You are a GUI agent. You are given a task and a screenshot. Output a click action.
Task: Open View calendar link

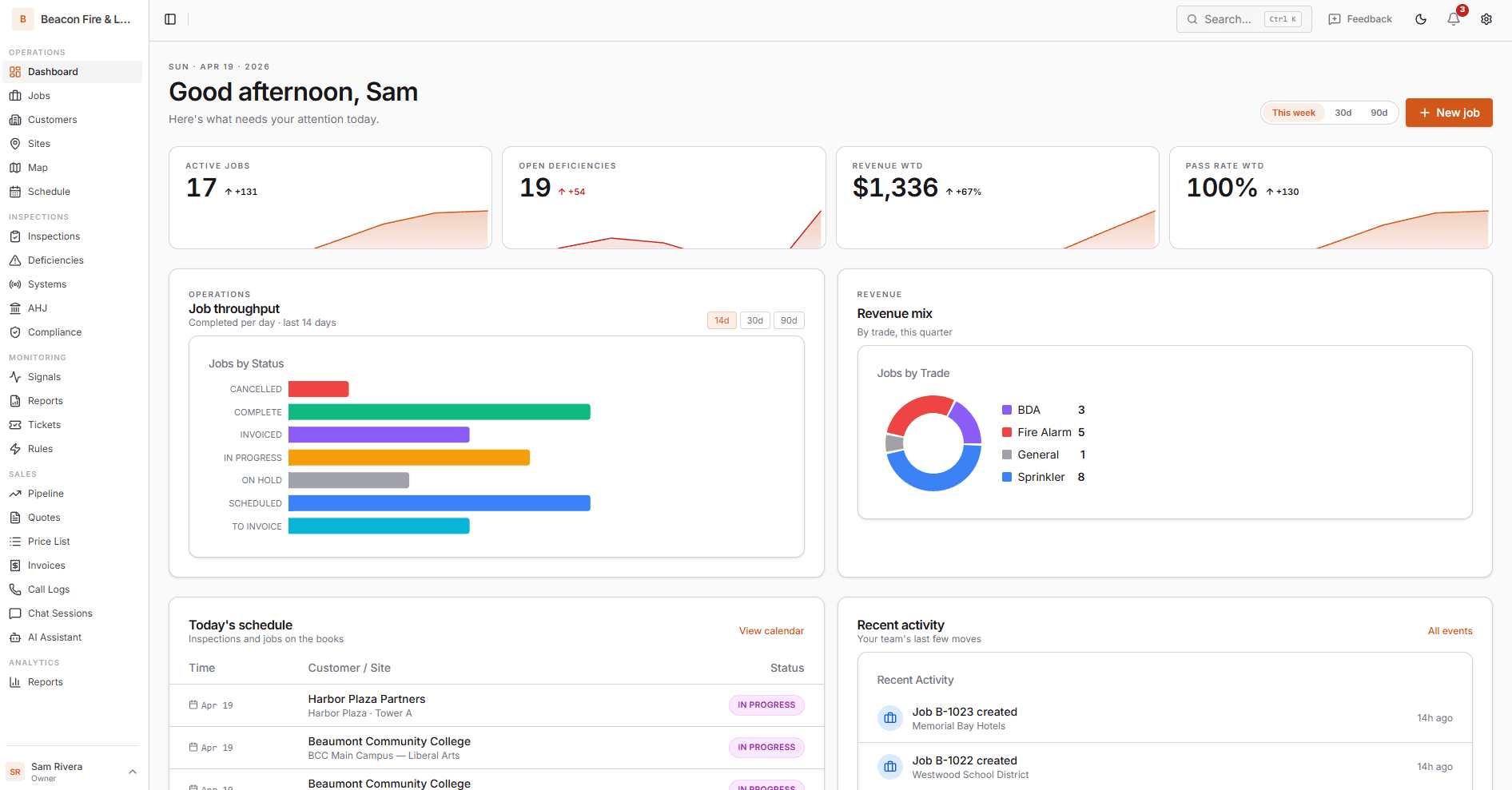[x=770, y=630]
